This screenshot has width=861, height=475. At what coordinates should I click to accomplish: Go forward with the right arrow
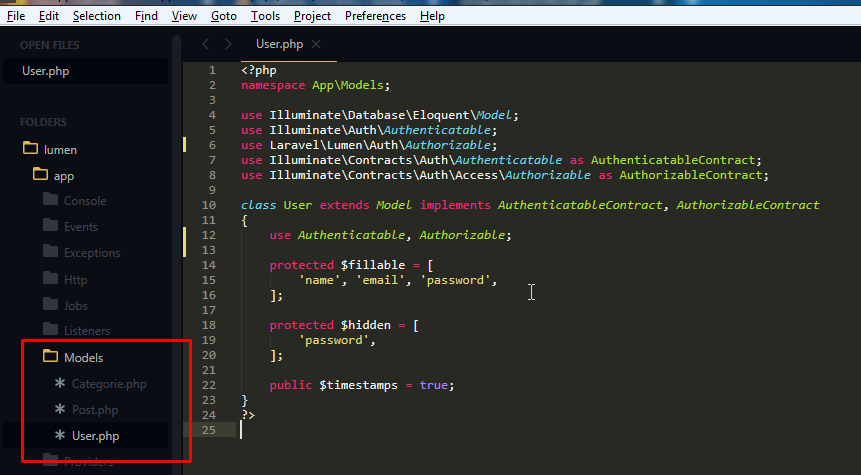pyautogui.click(x=228, y=44)
